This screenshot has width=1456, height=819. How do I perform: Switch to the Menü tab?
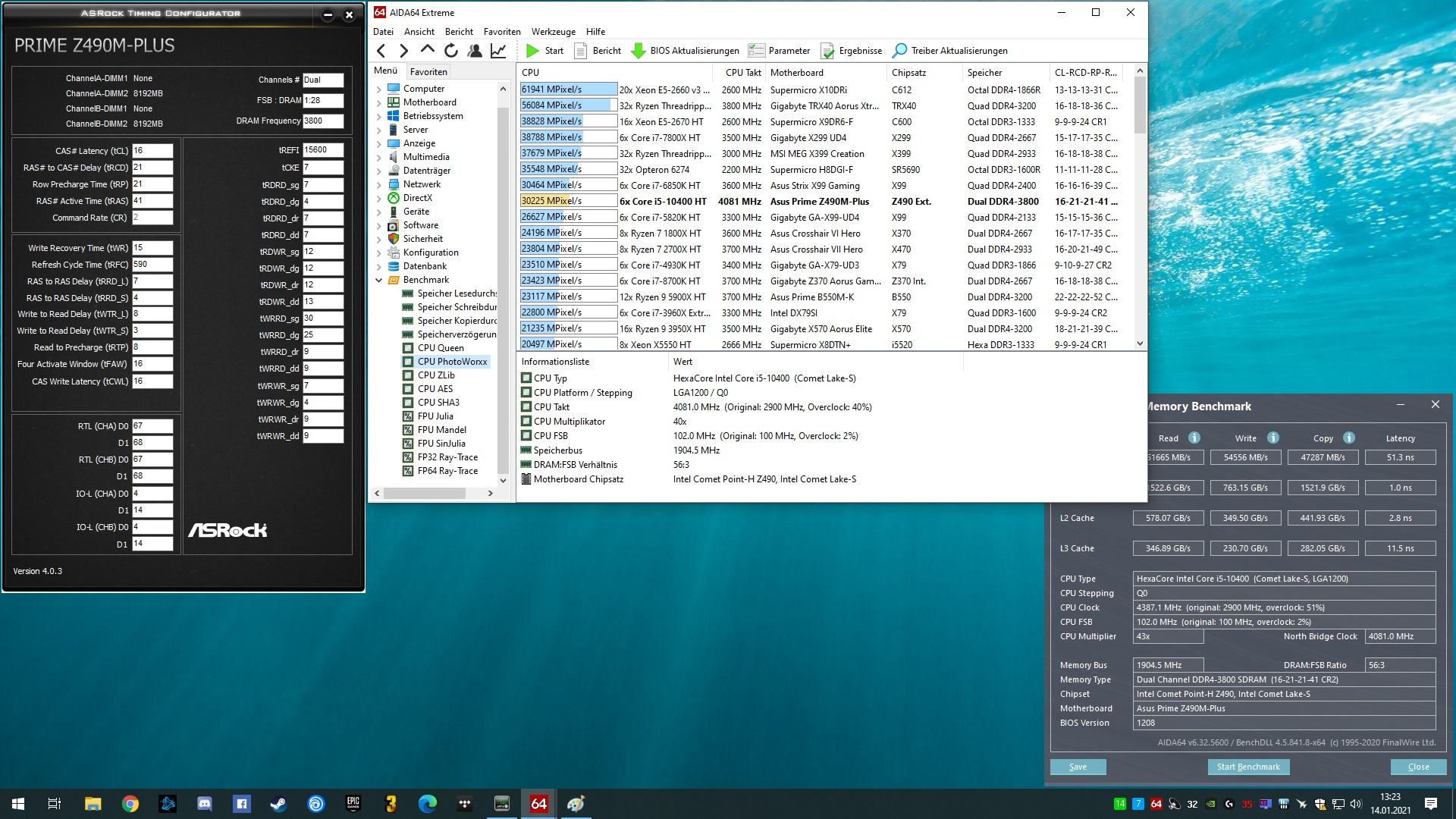(x=385, y=71)
